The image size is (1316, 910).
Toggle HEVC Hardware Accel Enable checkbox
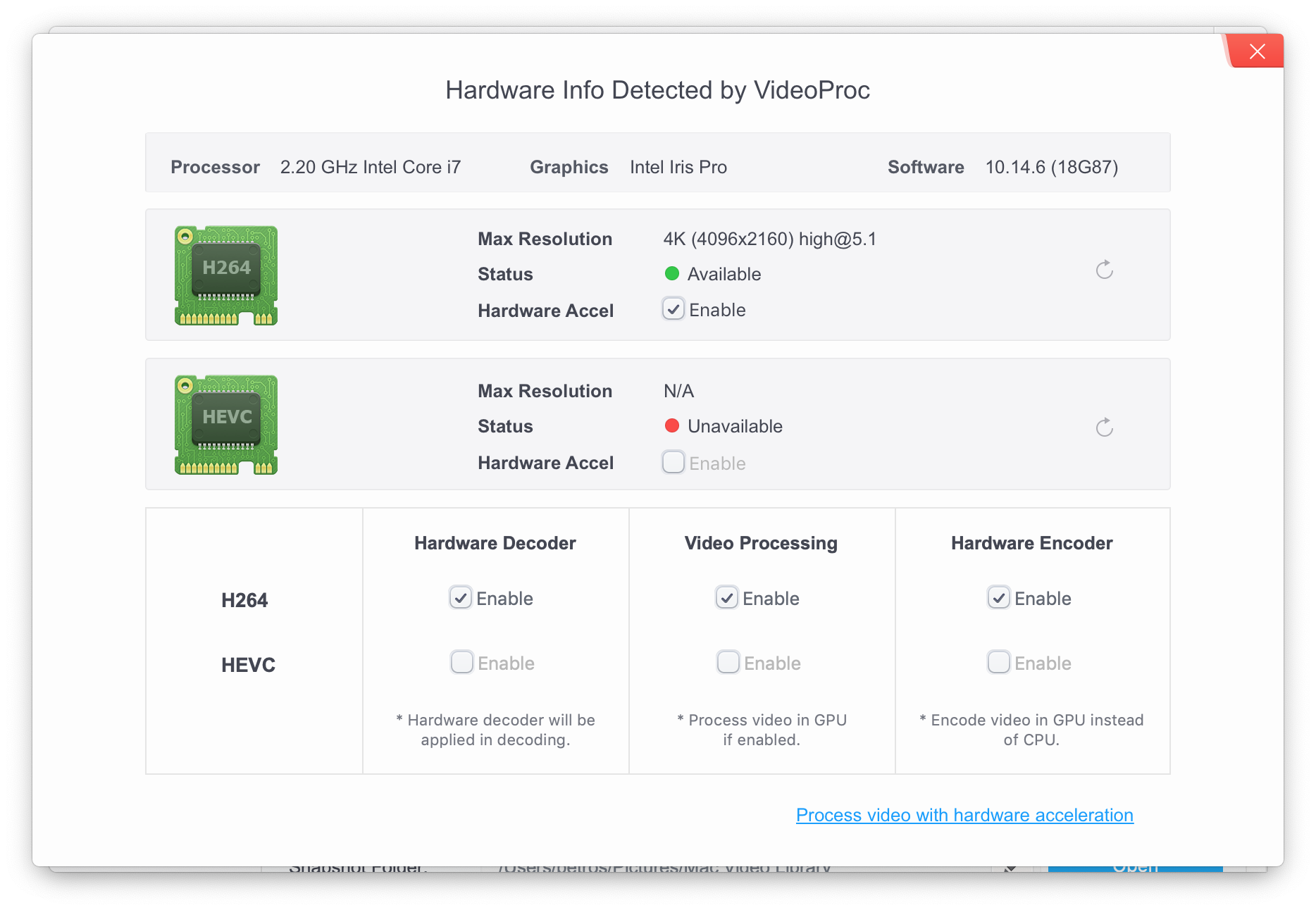673,463
